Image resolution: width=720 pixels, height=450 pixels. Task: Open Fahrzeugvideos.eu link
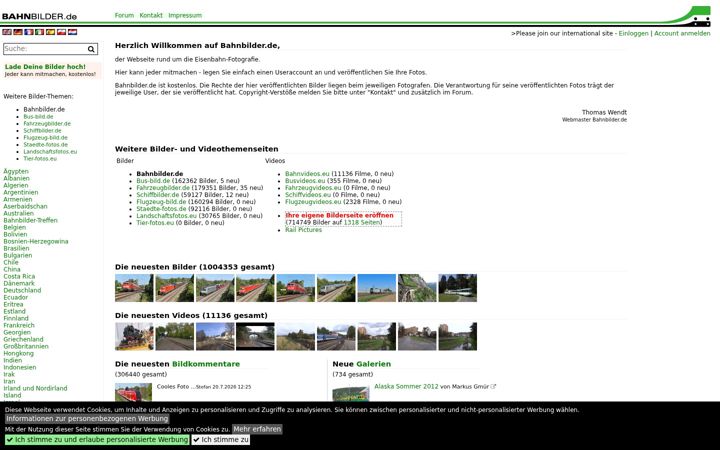click(313, 188)
